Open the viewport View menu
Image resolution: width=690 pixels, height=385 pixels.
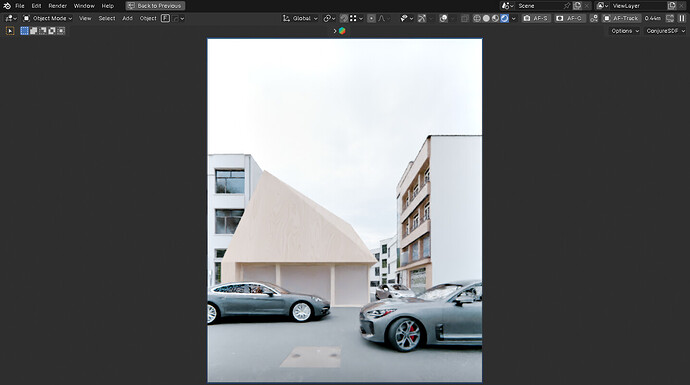(85, 18)
